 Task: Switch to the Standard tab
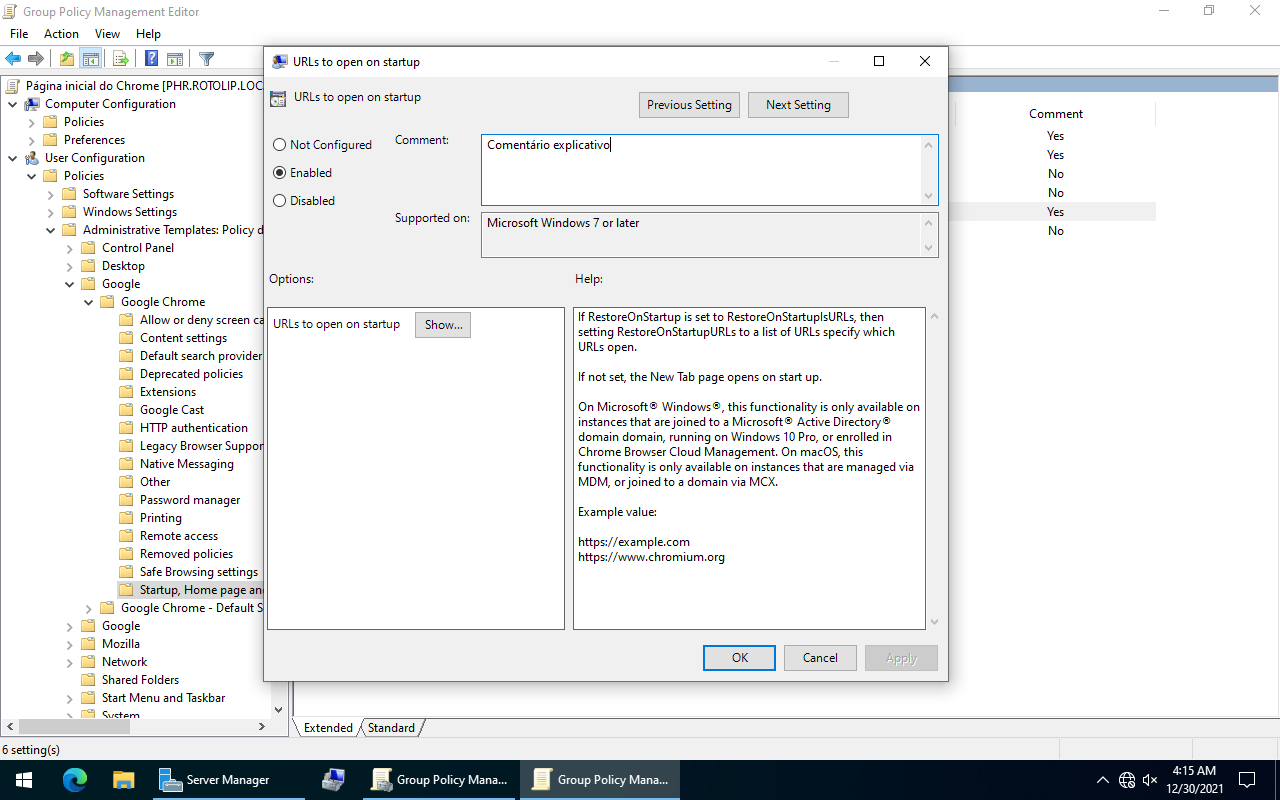(x=391, y=728)
